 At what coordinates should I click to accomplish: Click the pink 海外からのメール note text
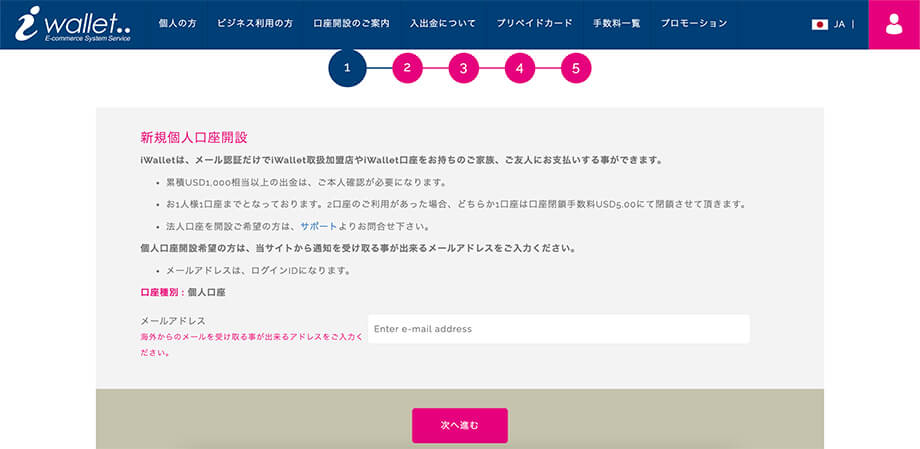[x=251, y=345]
